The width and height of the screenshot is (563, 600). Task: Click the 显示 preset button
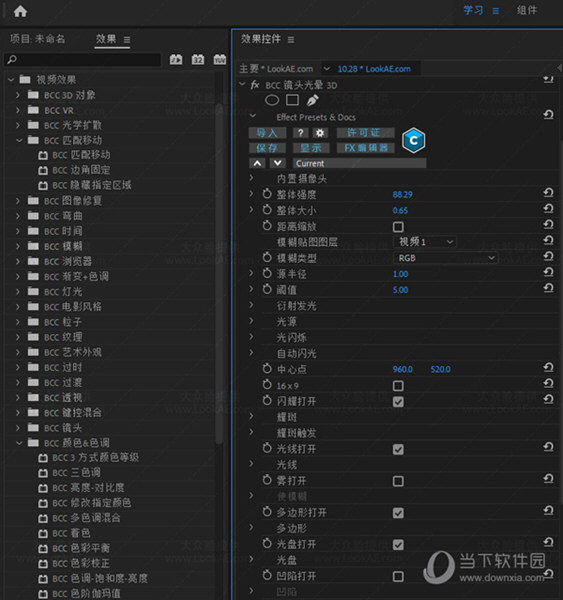311,148
